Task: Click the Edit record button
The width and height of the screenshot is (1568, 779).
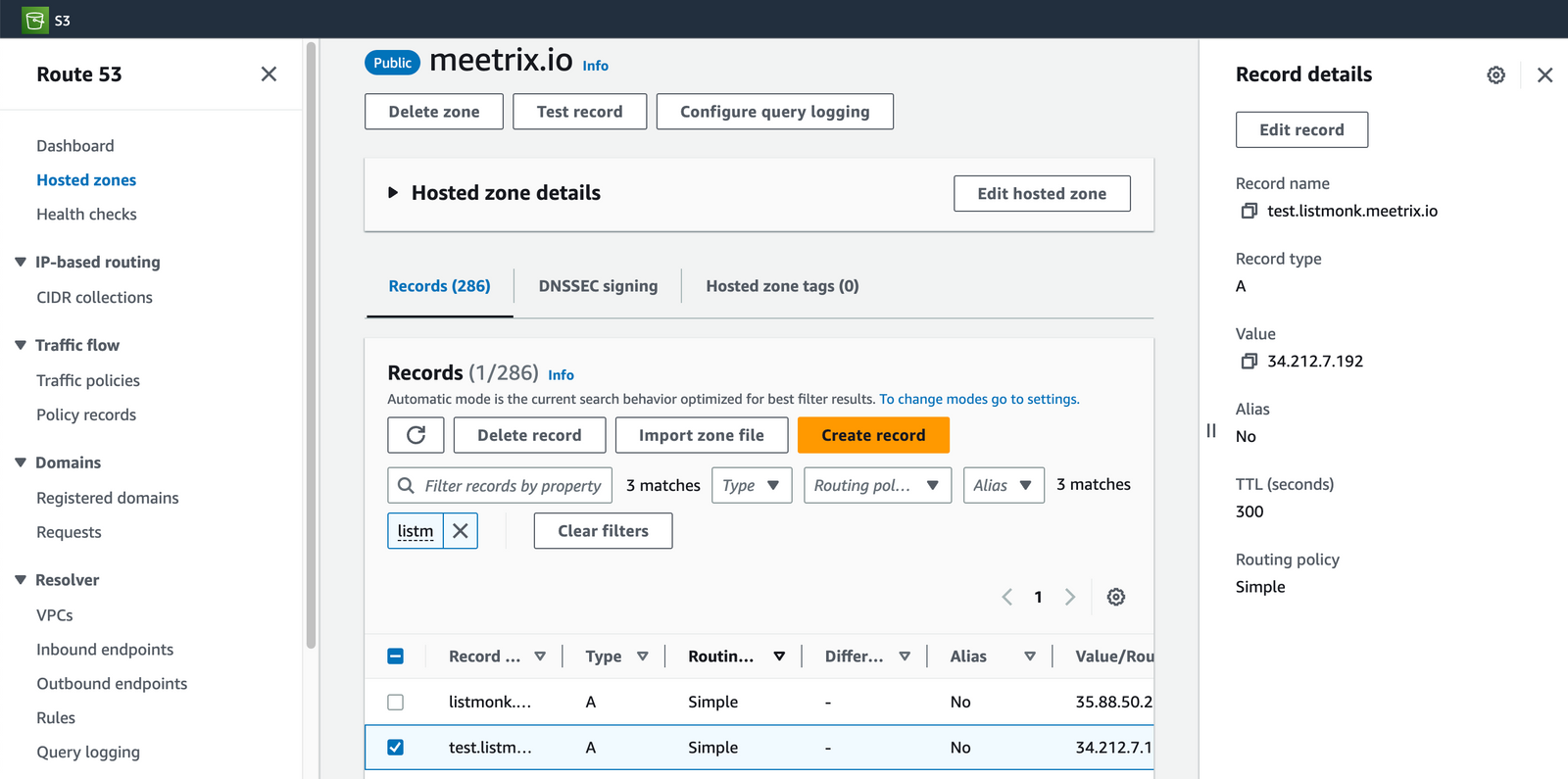Action: [x=1301, y=129]
